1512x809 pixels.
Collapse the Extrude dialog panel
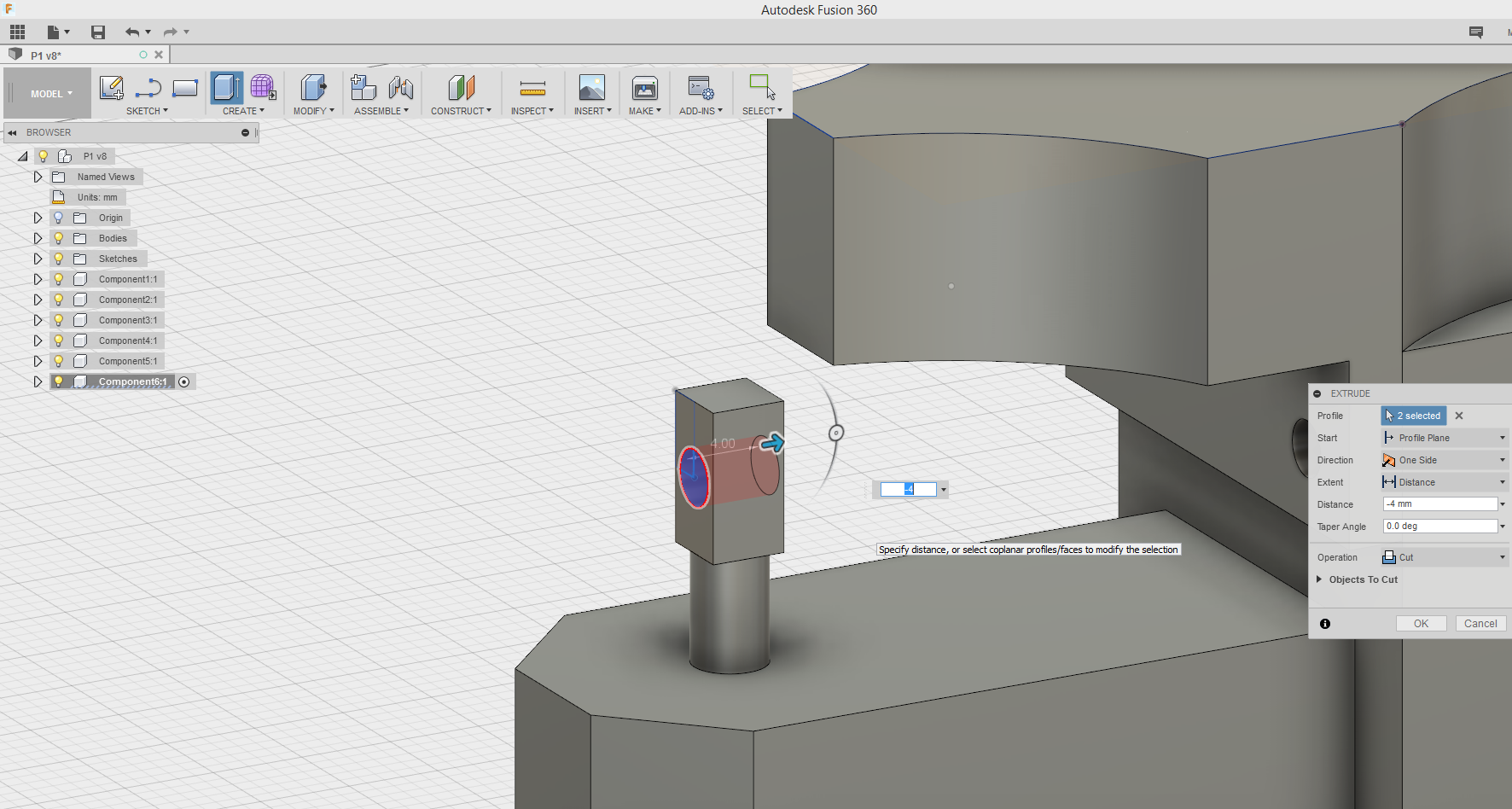(1317, 393)
